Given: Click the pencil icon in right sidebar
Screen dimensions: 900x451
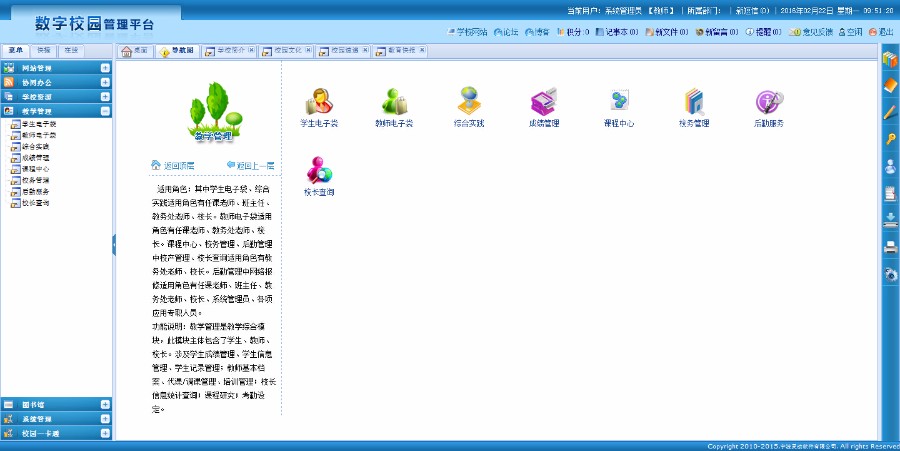Looking at the screenshot, I should (x=890, y=112).
